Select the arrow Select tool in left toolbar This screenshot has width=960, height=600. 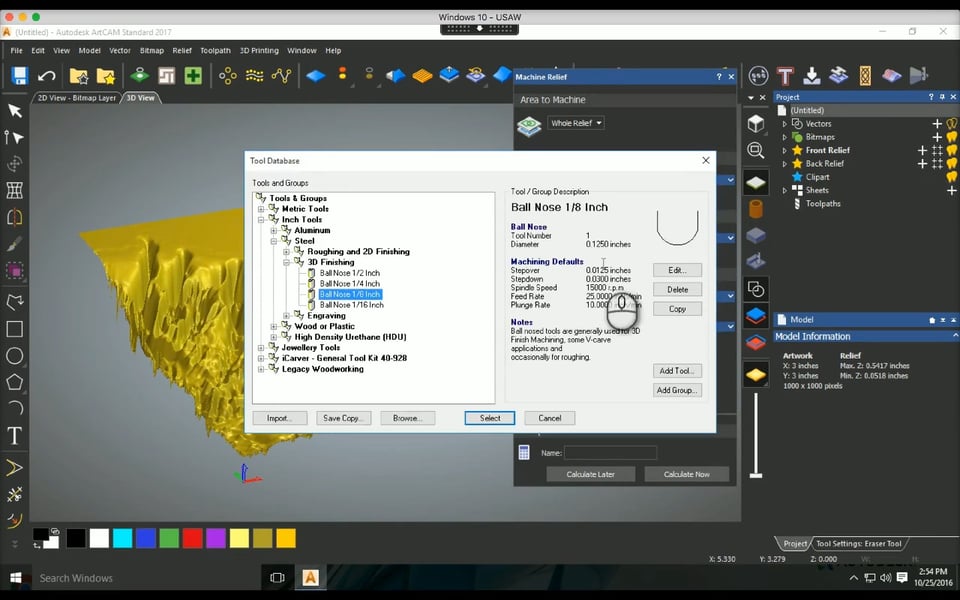[15, 111]
